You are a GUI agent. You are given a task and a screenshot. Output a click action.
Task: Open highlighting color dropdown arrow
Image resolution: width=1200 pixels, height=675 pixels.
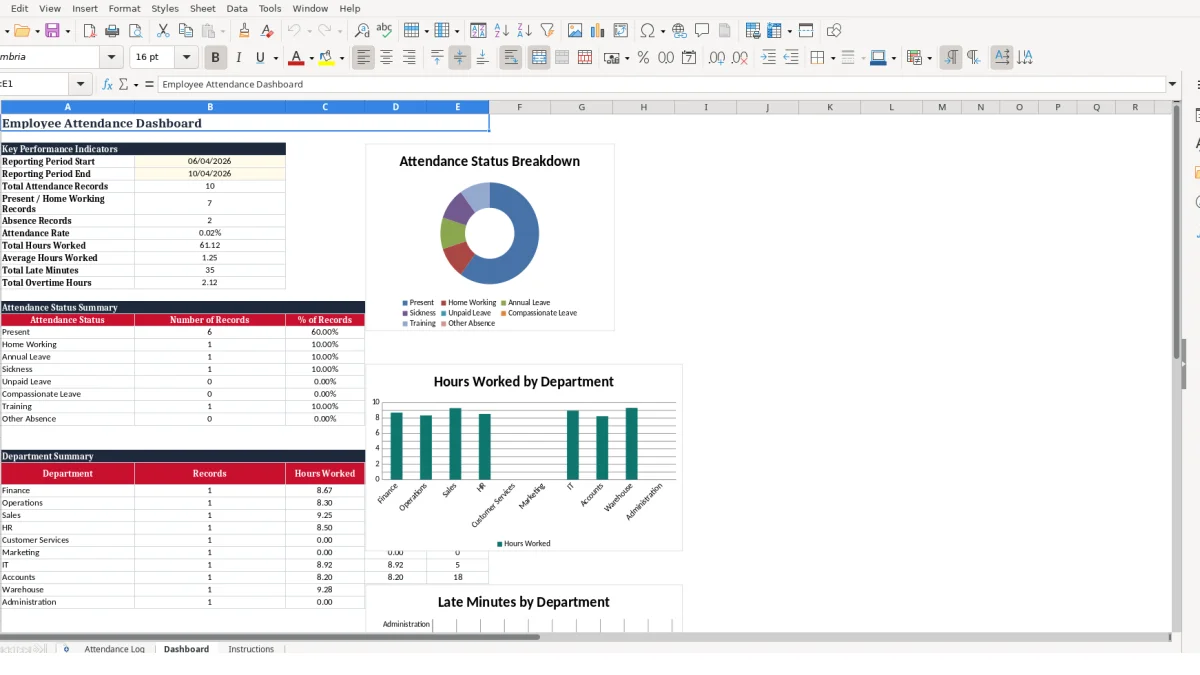click(x=342, y=58)
